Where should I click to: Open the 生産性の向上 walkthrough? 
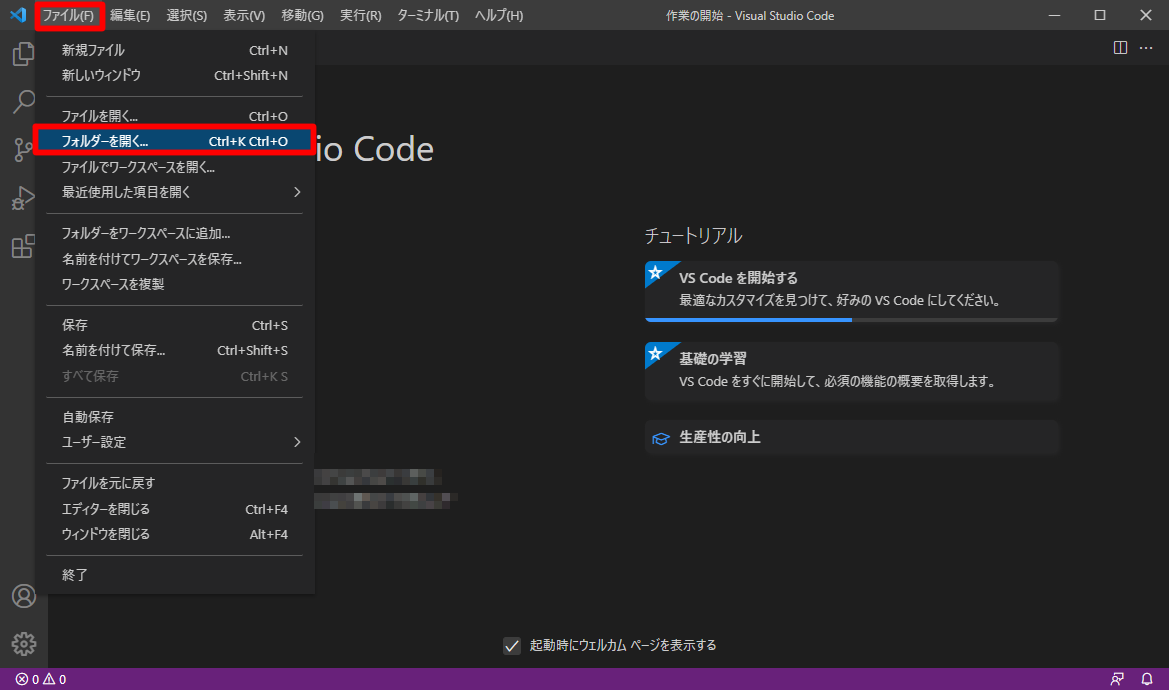coord(851,437)
